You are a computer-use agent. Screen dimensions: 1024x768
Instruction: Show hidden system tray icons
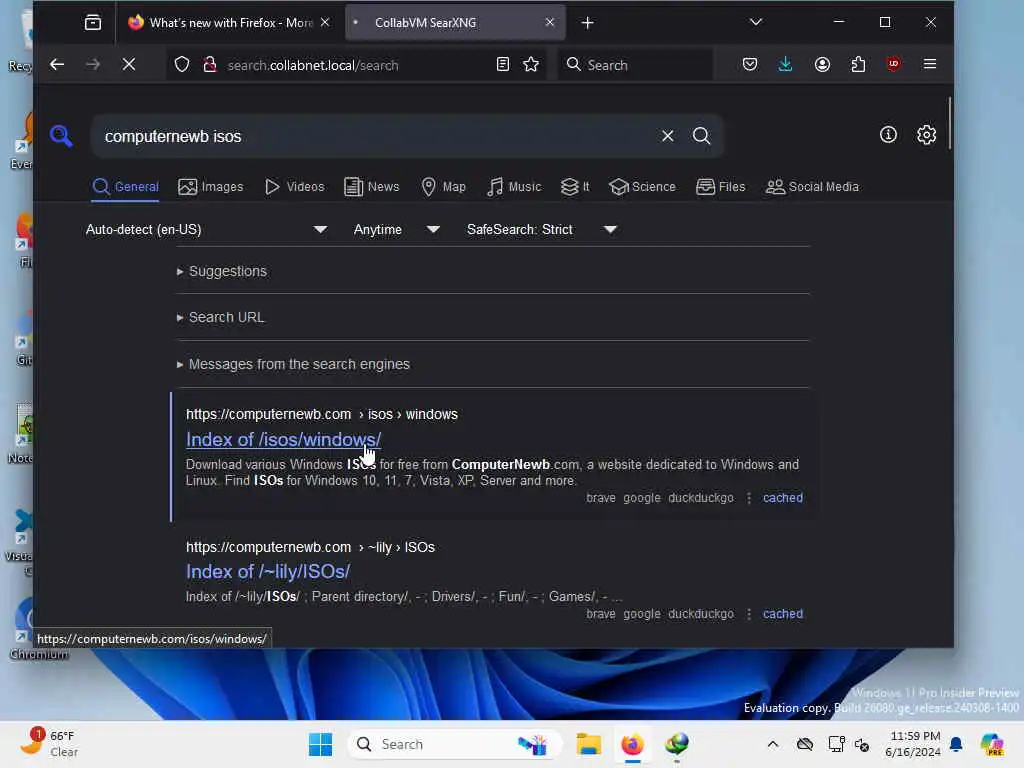pyautogui.click(x=773, y=744)
